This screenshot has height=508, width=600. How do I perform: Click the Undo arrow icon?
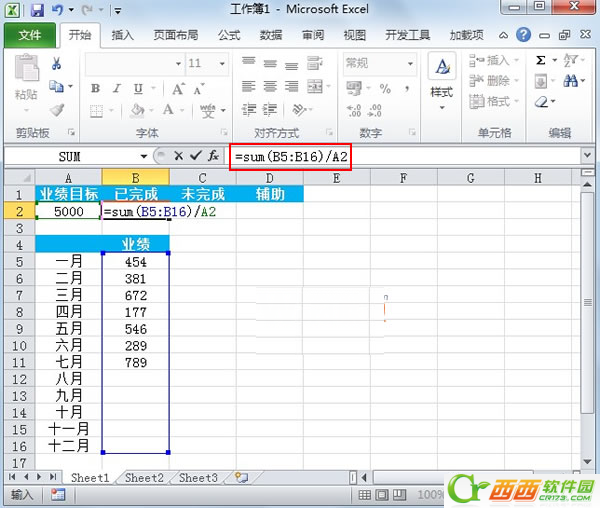click(x=57, y=10)
